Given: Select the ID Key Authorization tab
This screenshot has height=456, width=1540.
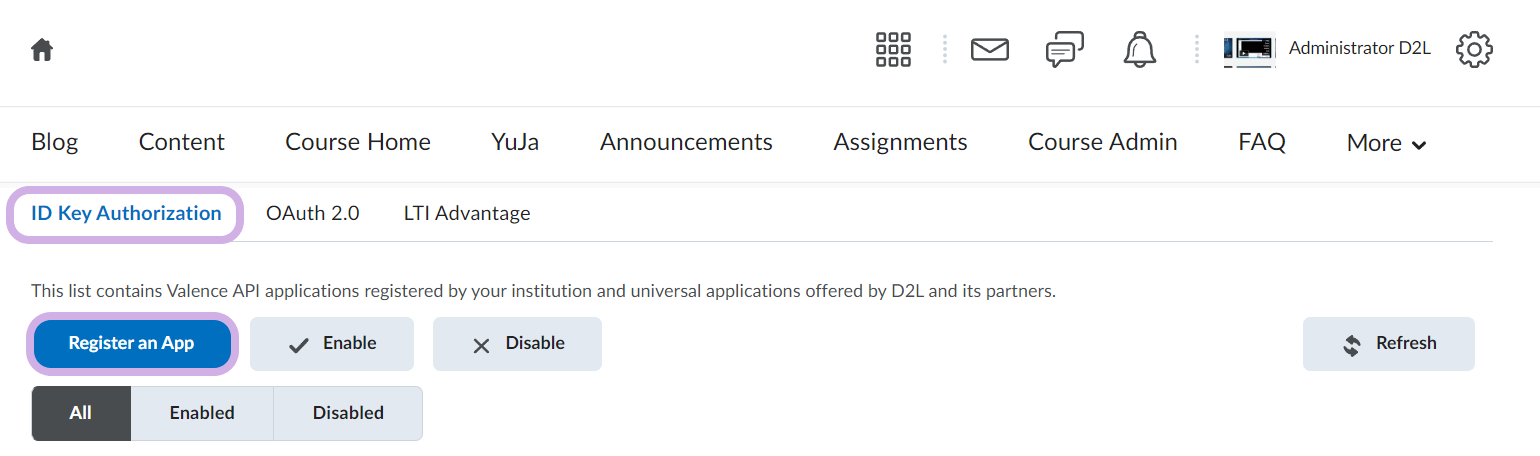Looking at the screenshot, I should (126, 213).
